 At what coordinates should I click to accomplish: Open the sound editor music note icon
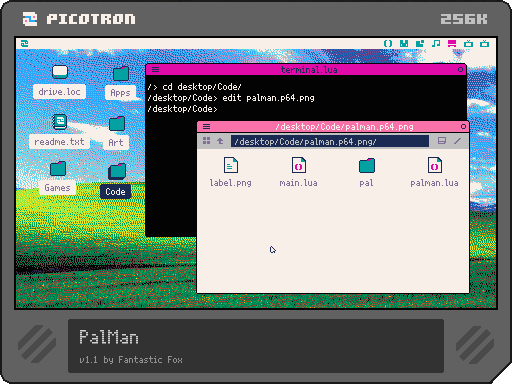(x=436, y=43)
